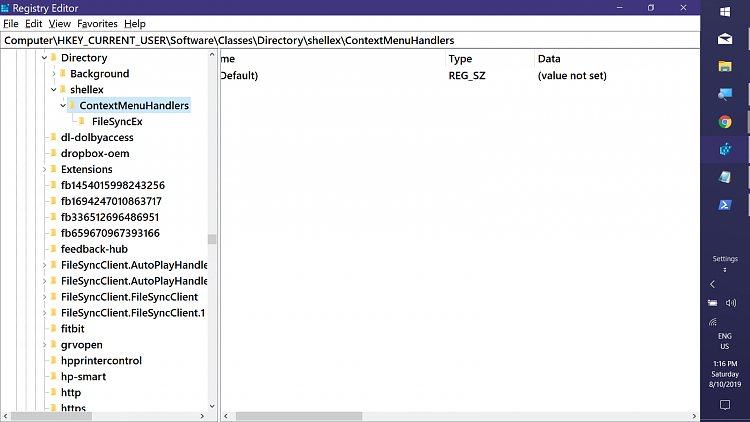Collapse the shellex key
The height and width of the screenshot is (422, 750).
pyautogui.click(x=54, y=89)
